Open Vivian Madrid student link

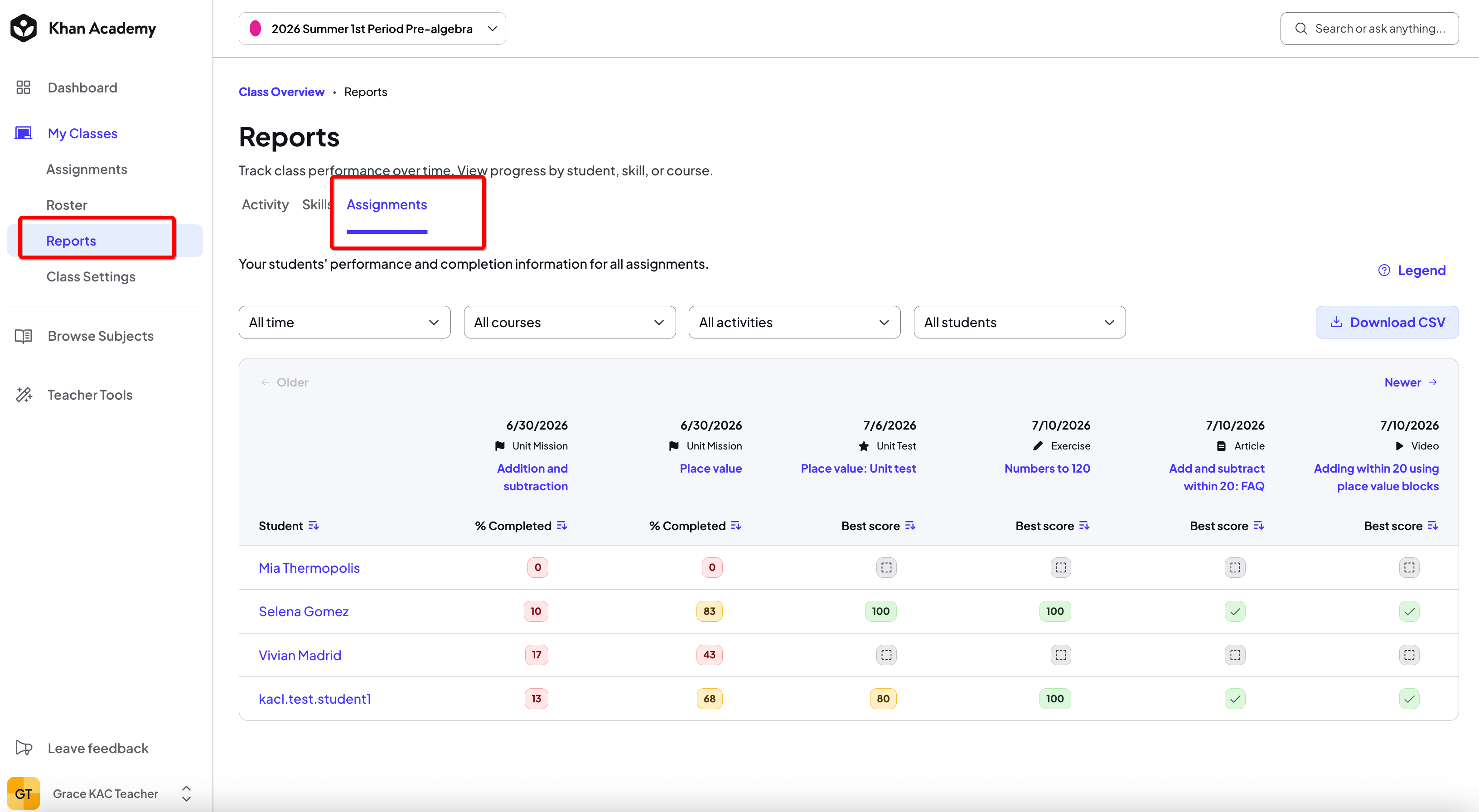[300, 655]
